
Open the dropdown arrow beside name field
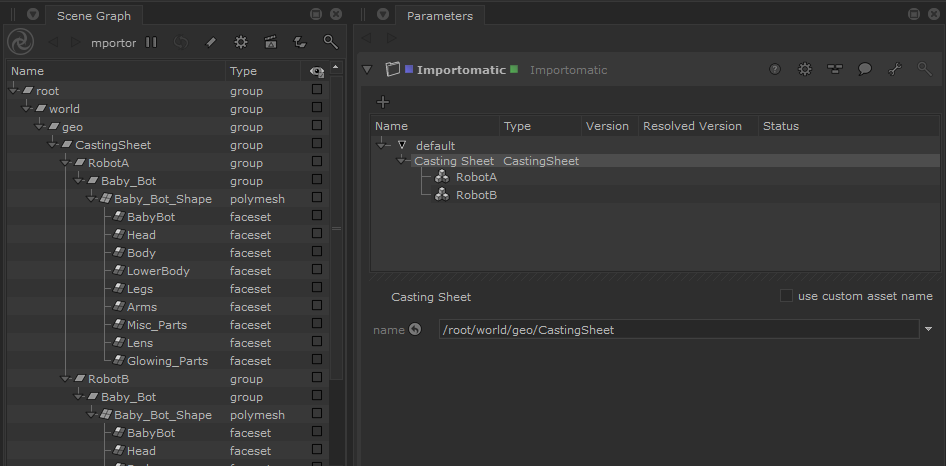coord(929,329)
